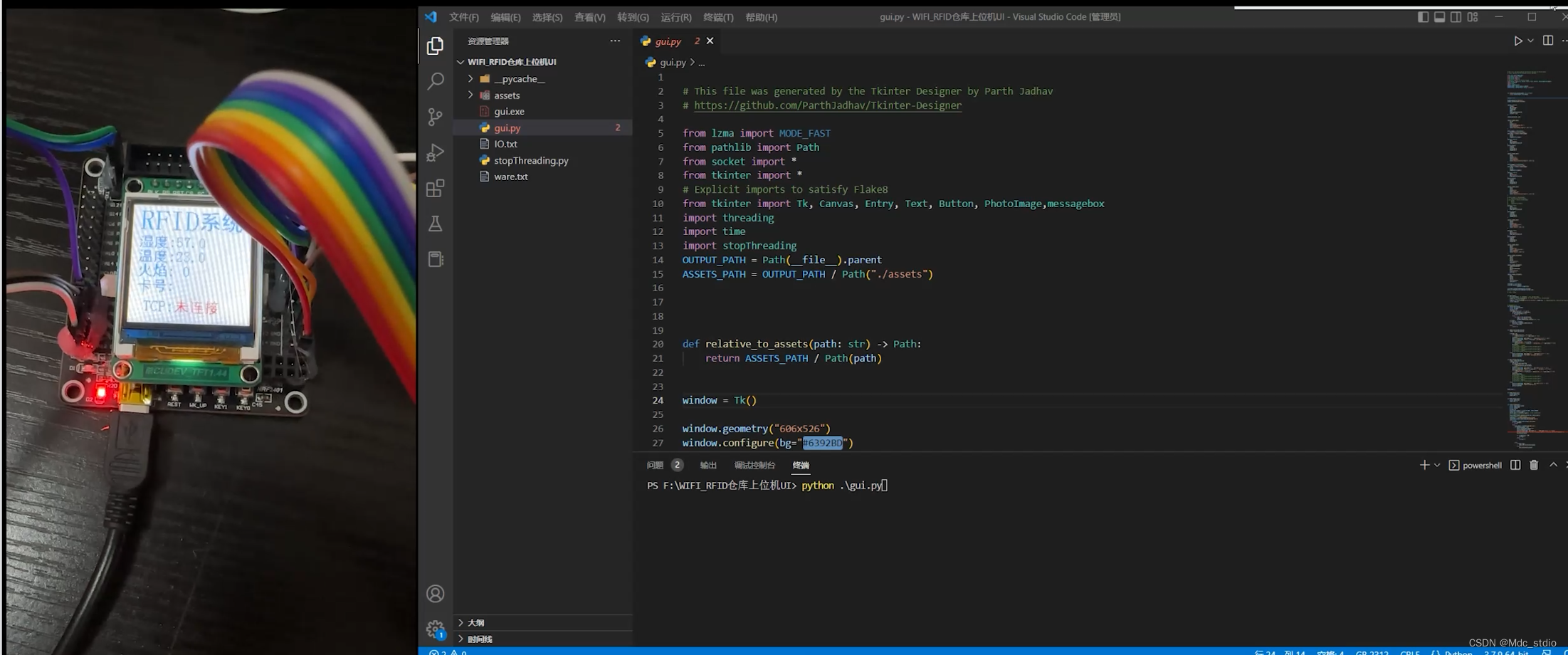Toggle primary sidebar visibility
The image size is (1568, 655).
[1423, 16]
